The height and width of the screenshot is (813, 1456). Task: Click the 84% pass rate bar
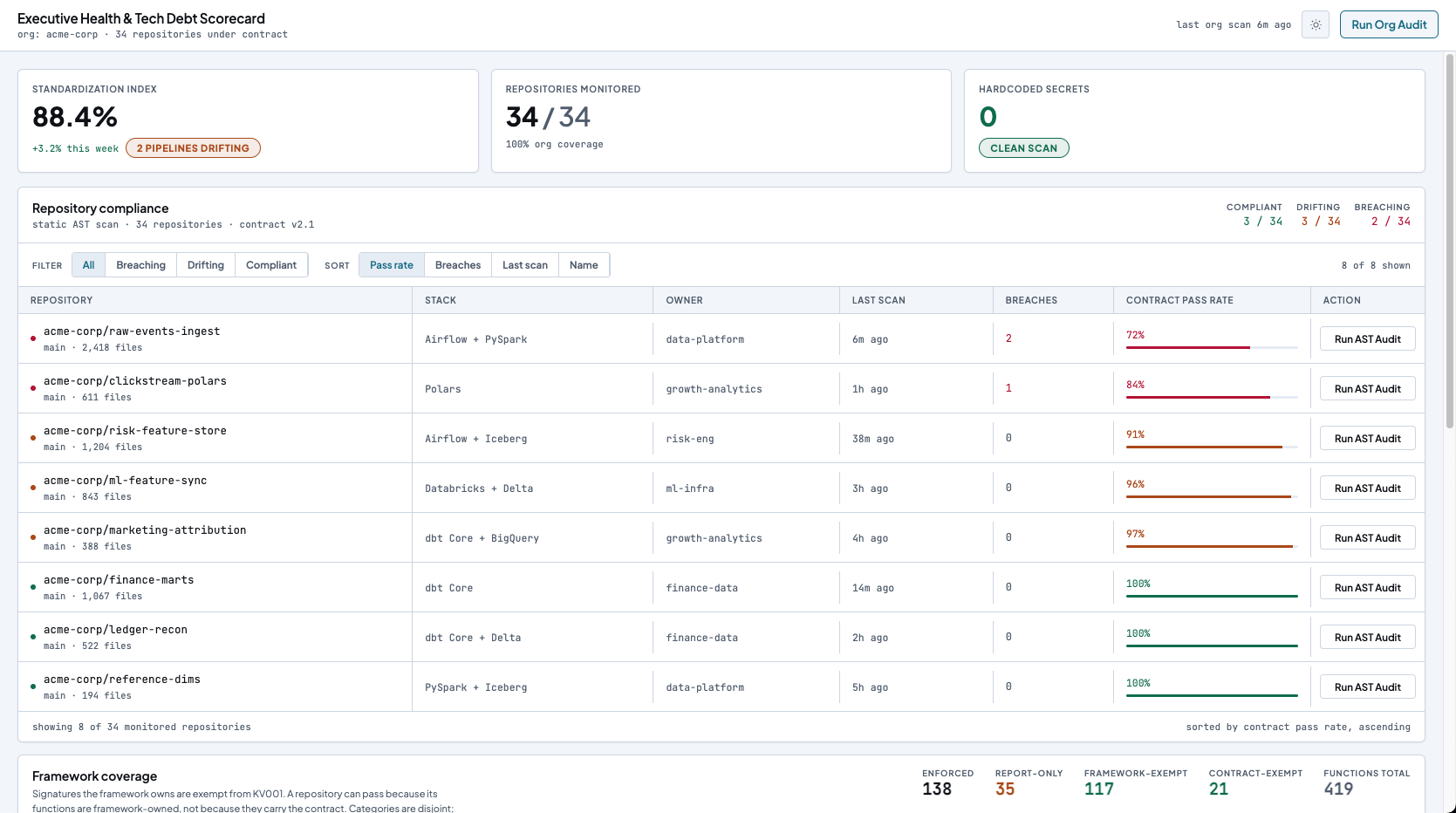coord(1212,397)
